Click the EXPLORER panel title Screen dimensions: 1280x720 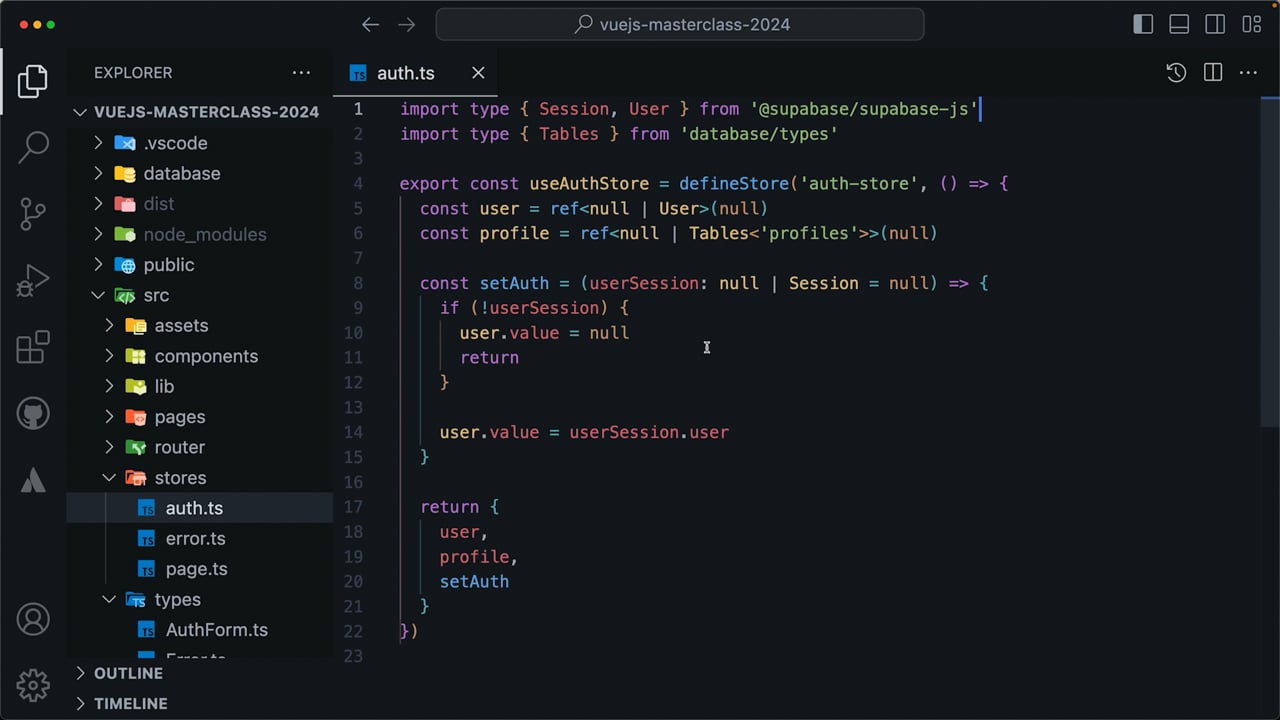[133, 72]
